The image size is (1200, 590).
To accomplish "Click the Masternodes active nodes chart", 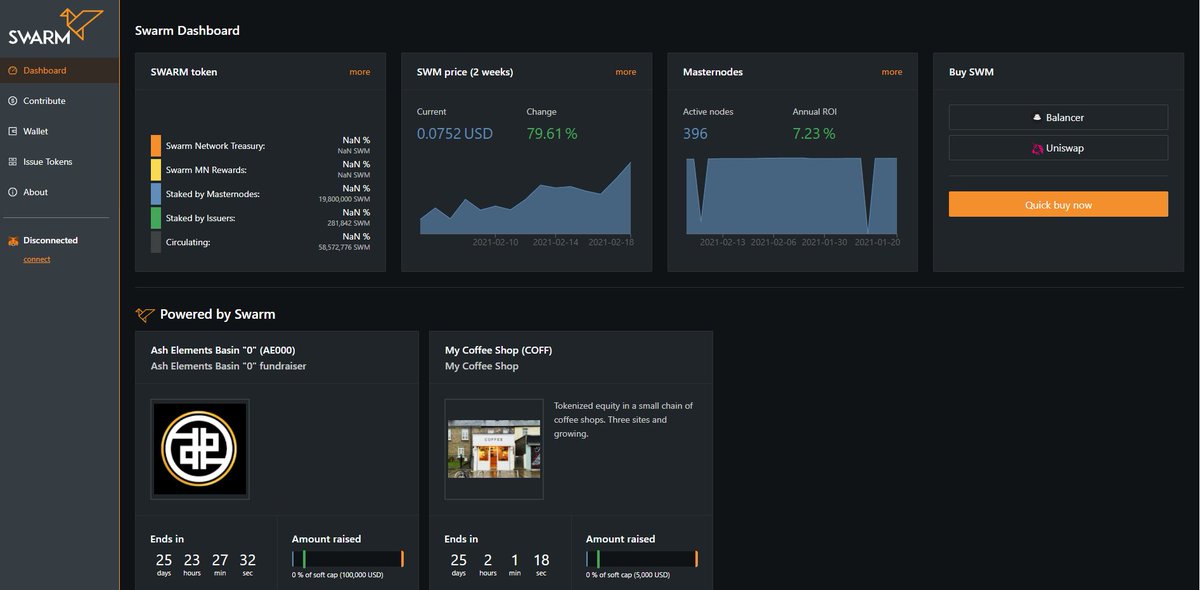I will 791,195.
